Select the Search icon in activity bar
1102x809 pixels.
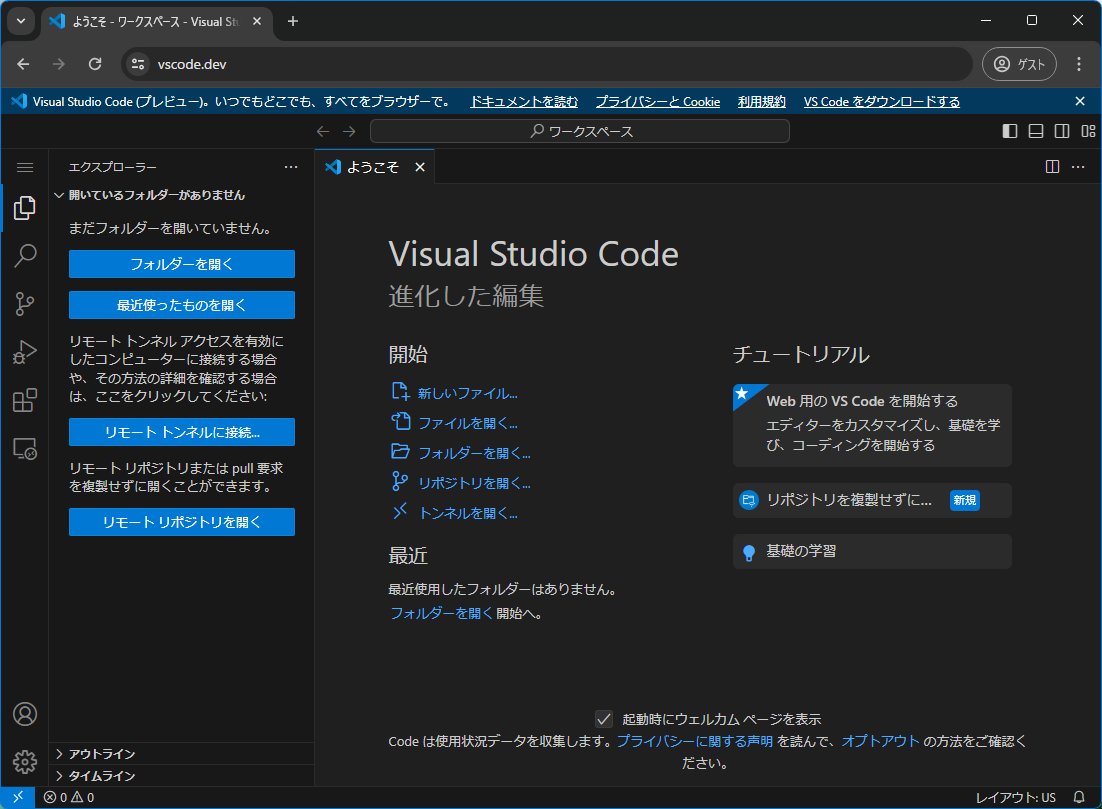pos(25,256)
